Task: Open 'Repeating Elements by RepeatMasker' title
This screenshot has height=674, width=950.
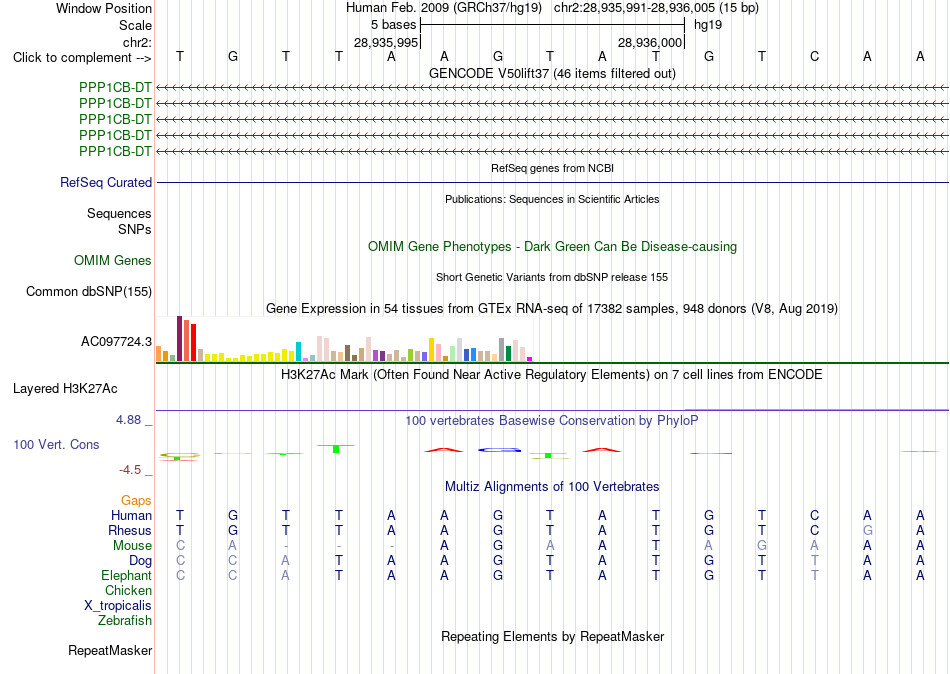Action: 552,637
